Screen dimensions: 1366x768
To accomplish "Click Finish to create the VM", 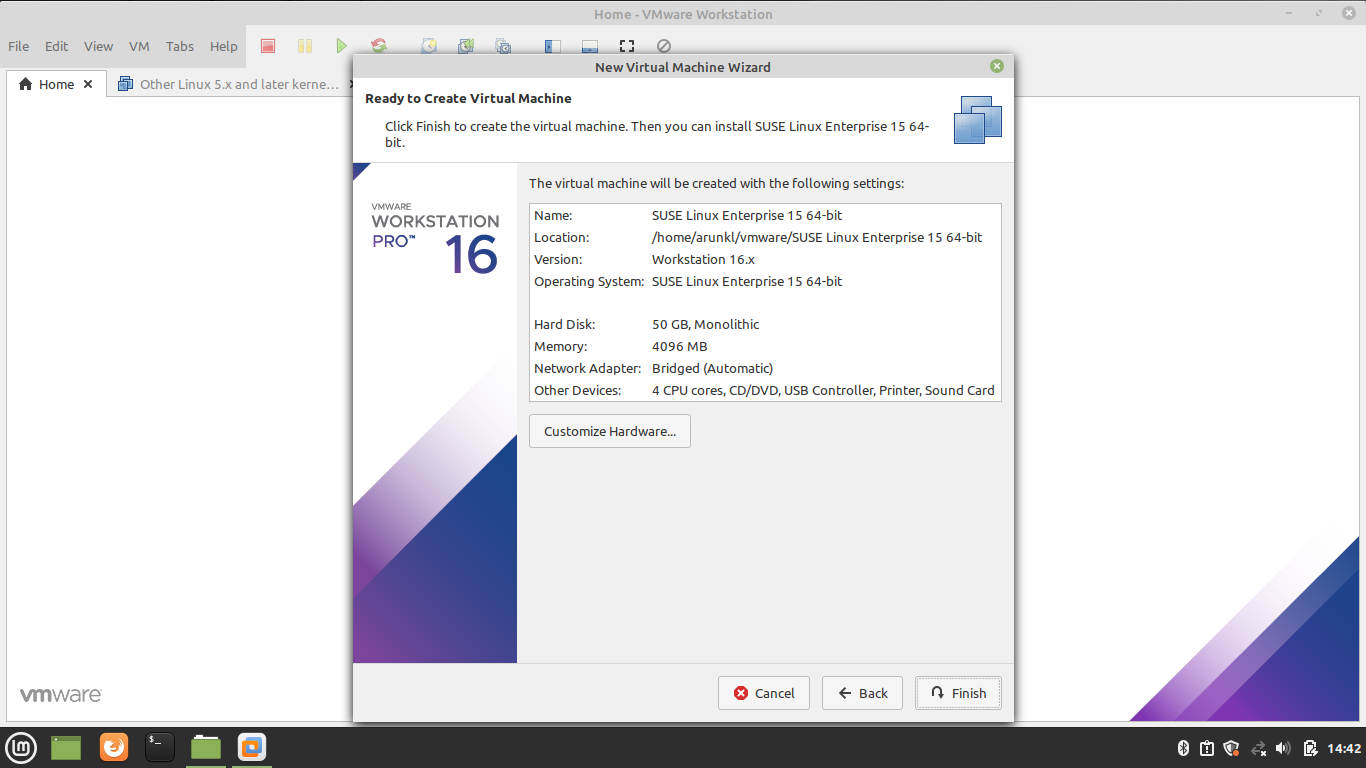I will click(958, 693).
